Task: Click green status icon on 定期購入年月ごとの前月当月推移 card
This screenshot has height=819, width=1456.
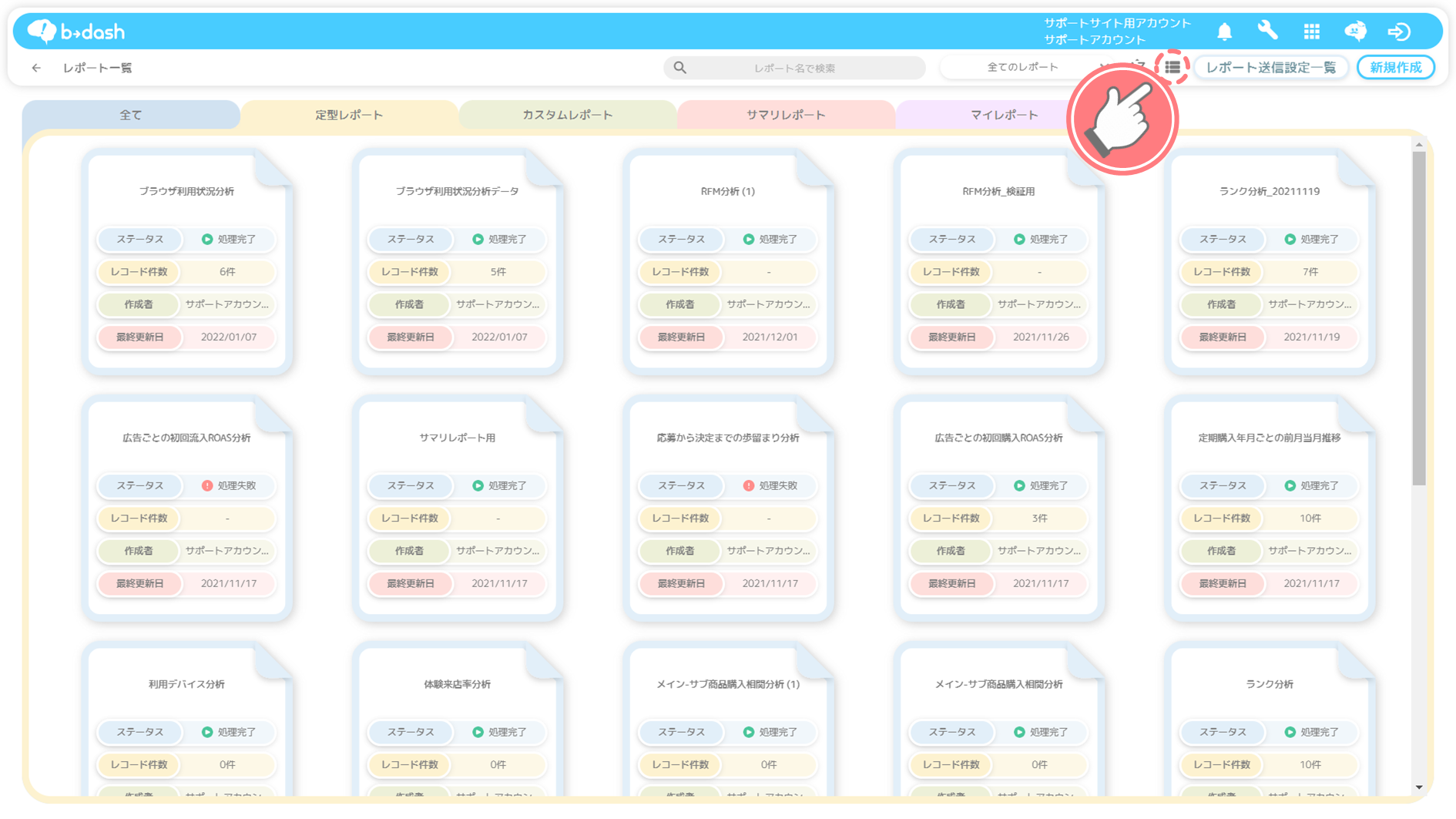Action: coord(1290,486)
